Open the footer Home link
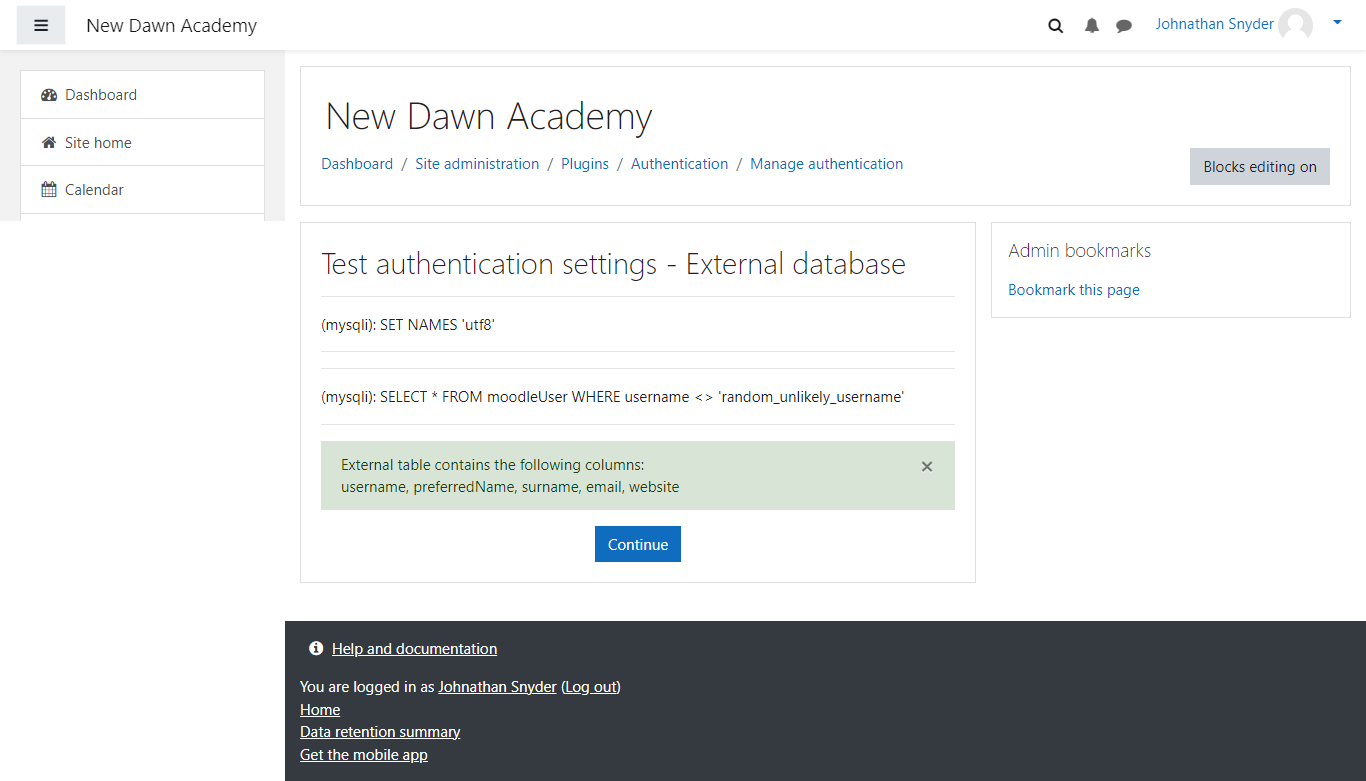 320,710
